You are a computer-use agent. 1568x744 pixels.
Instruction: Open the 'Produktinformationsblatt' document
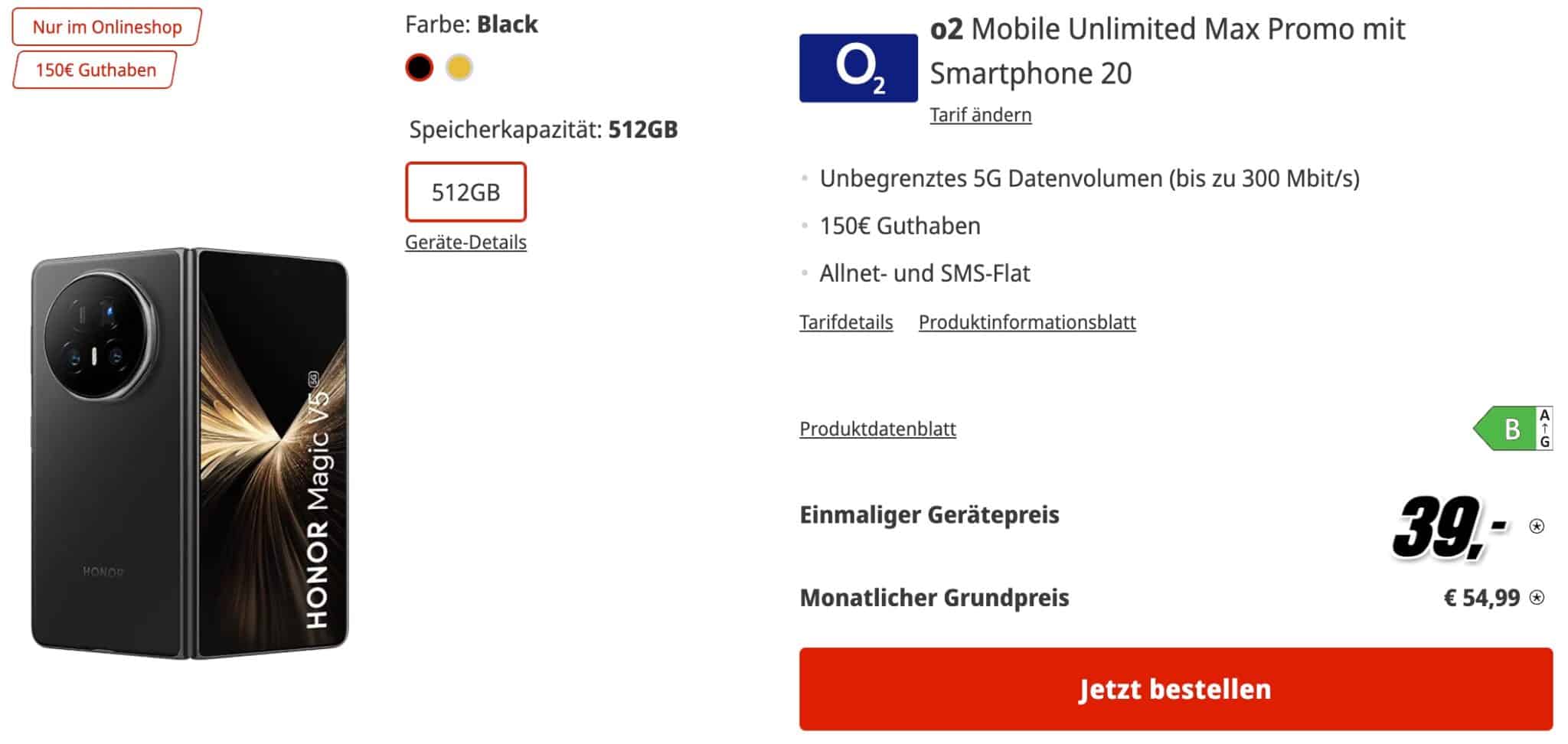click(x=1027, y=322)
